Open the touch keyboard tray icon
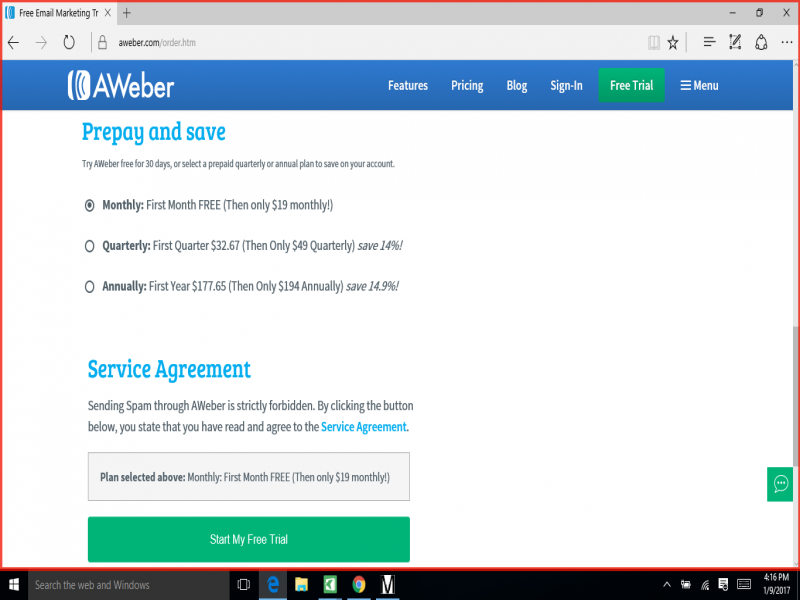This screenshot has height=600, width=800. click(744, 585)
